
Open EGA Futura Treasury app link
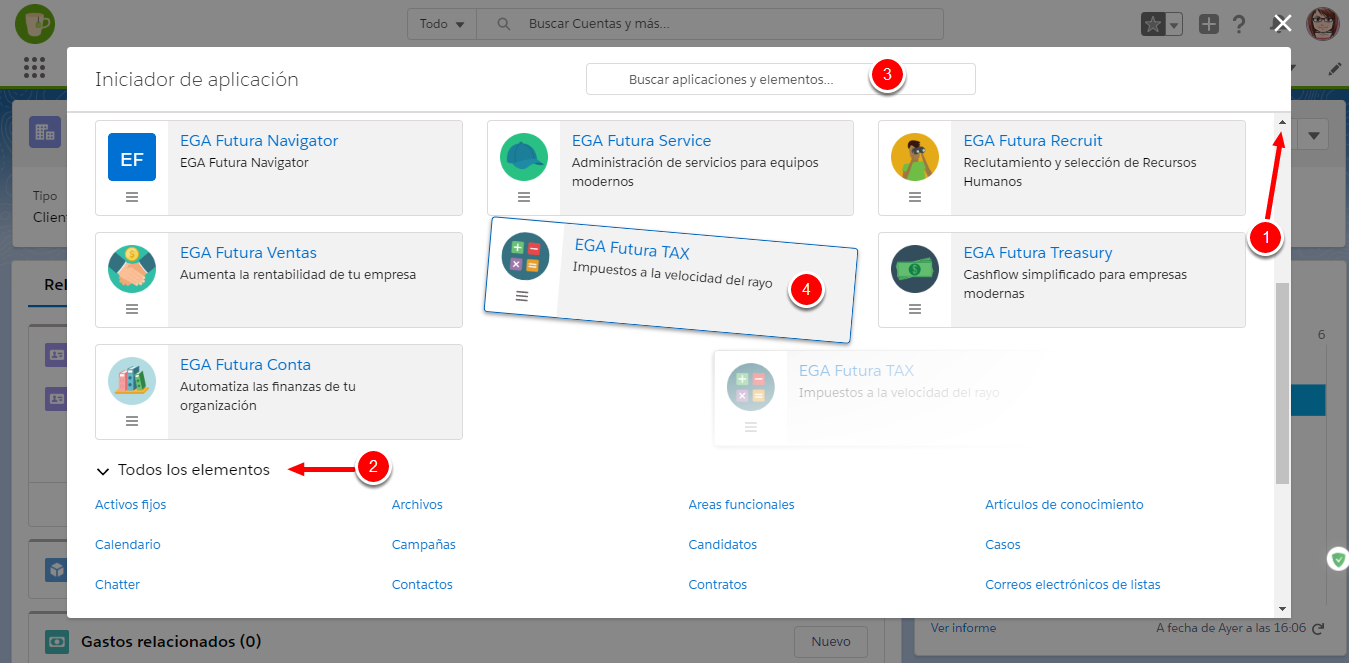(x=1038, y=253)
